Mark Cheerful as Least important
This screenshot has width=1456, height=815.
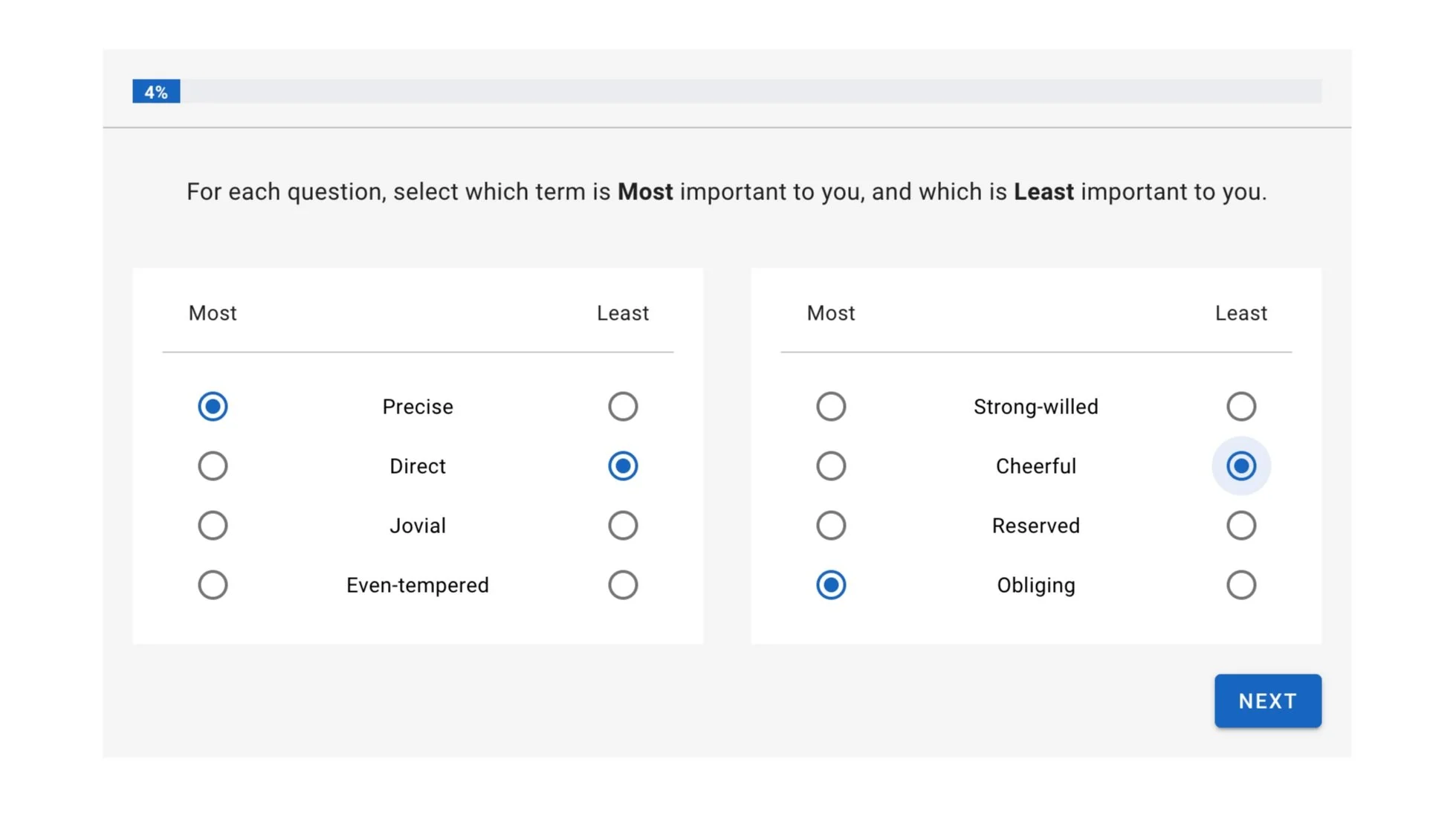[x=1241, y=466]
